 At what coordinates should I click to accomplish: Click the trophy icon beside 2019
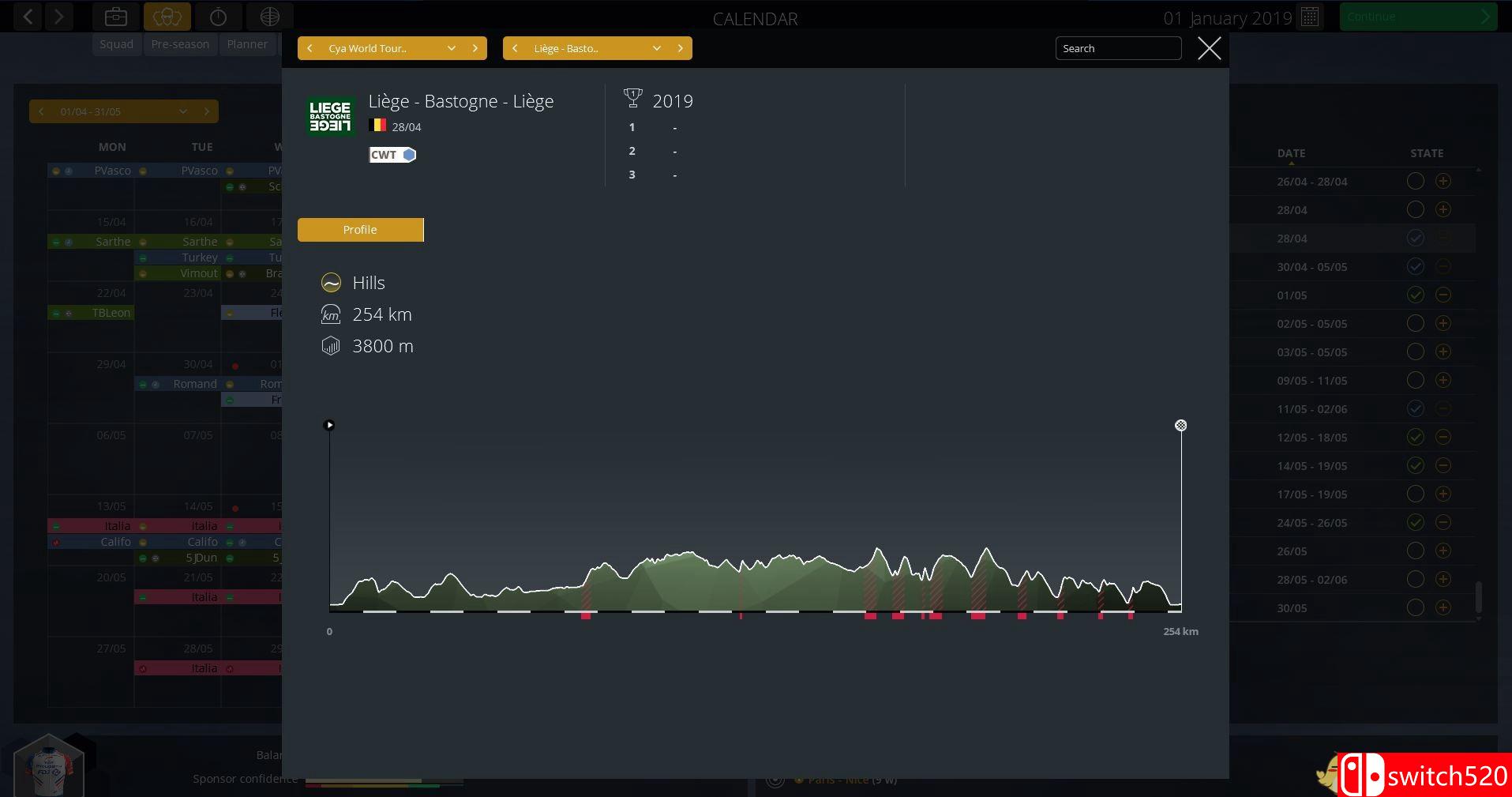[x=632, y=98]
